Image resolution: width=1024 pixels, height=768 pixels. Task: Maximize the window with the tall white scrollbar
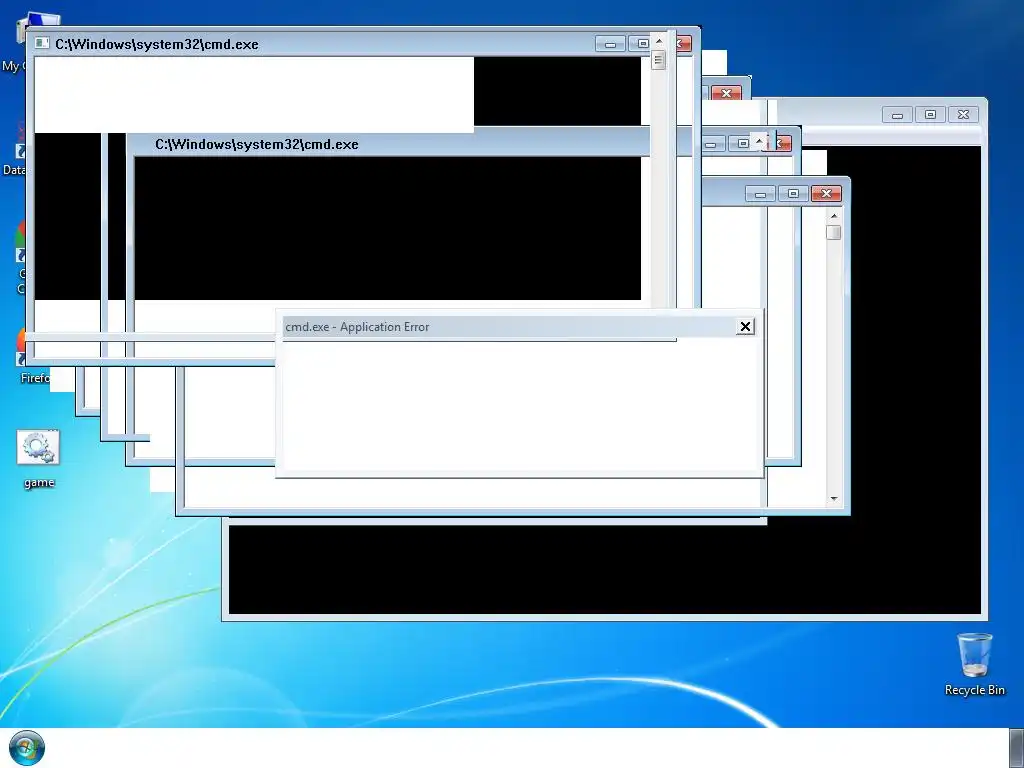click(x=793, y=194)
